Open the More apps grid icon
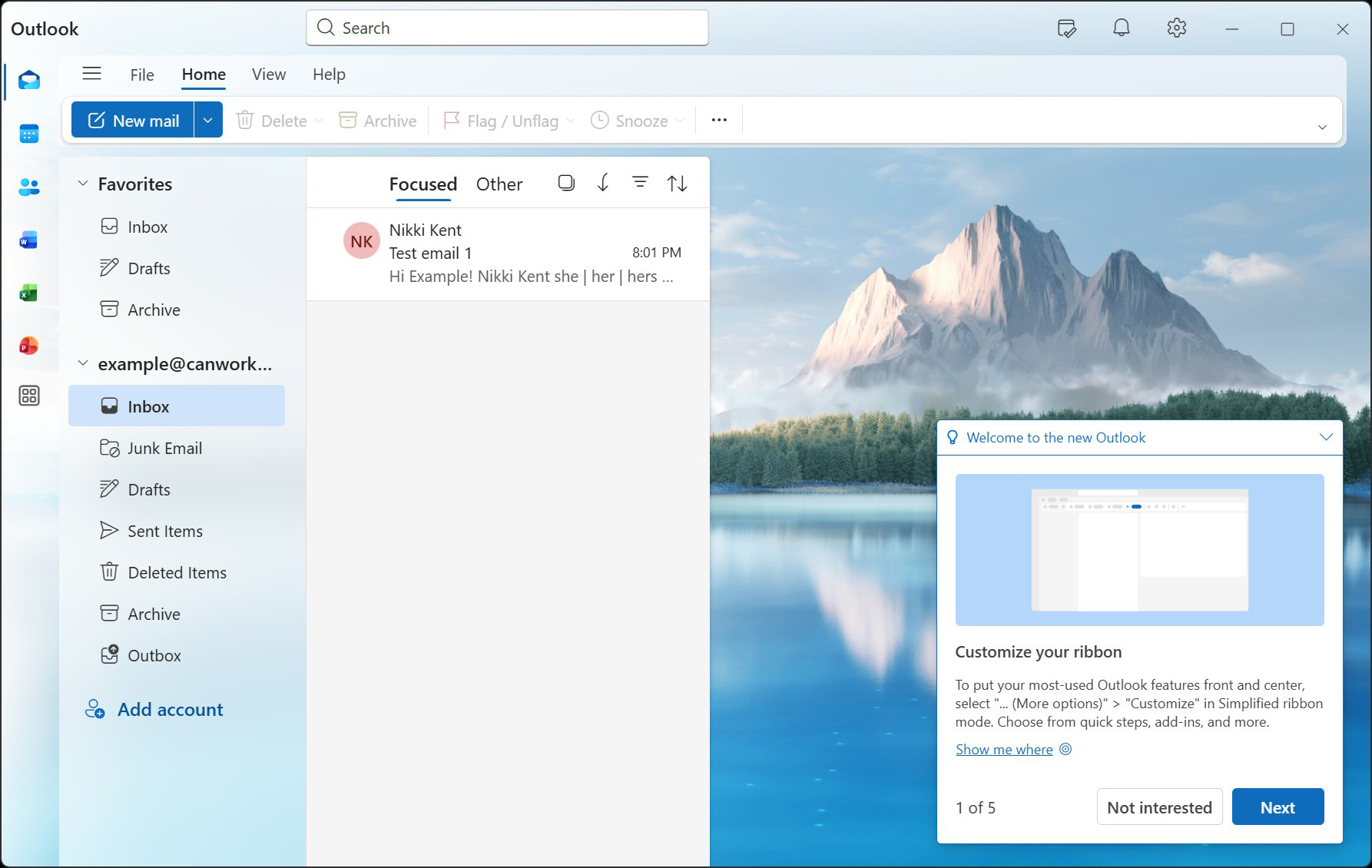The image size is (1372, 868). (29, 396)
